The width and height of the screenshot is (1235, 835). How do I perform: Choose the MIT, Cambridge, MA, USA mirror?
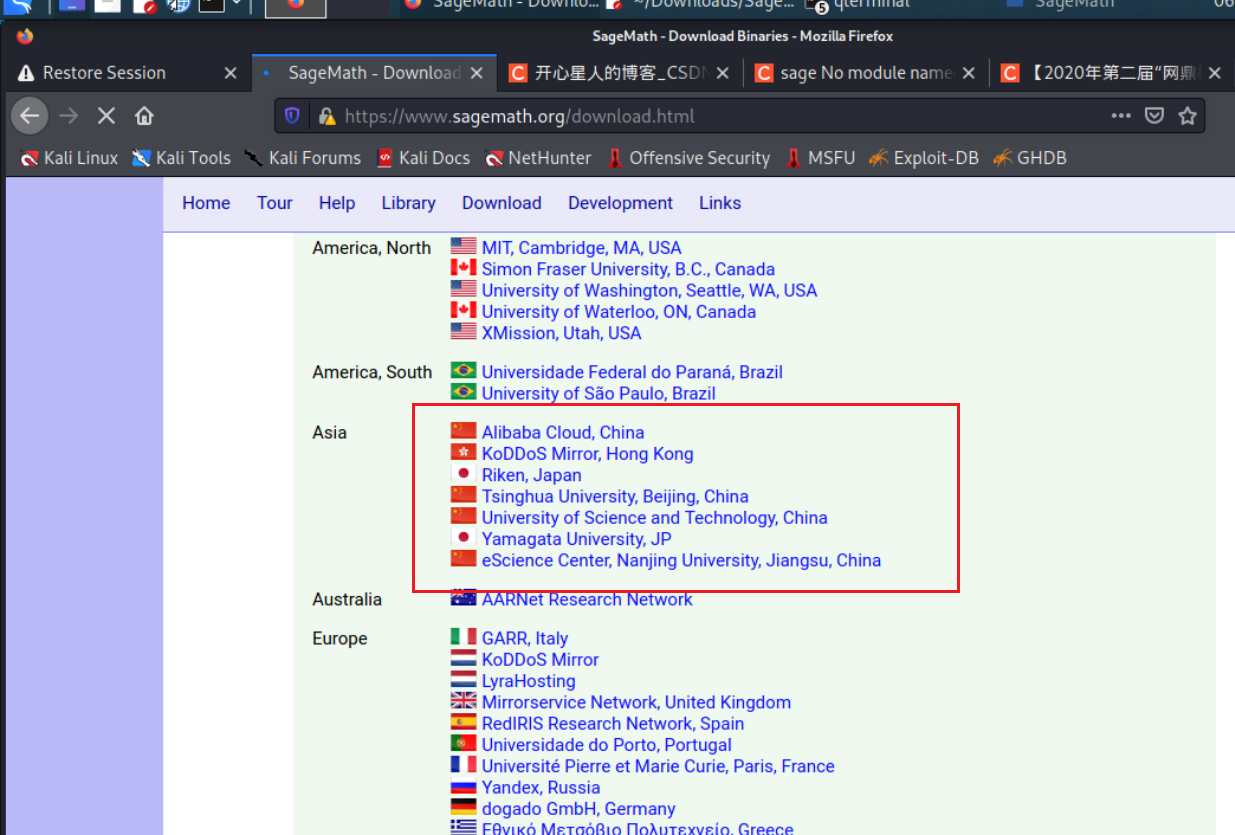581,248
